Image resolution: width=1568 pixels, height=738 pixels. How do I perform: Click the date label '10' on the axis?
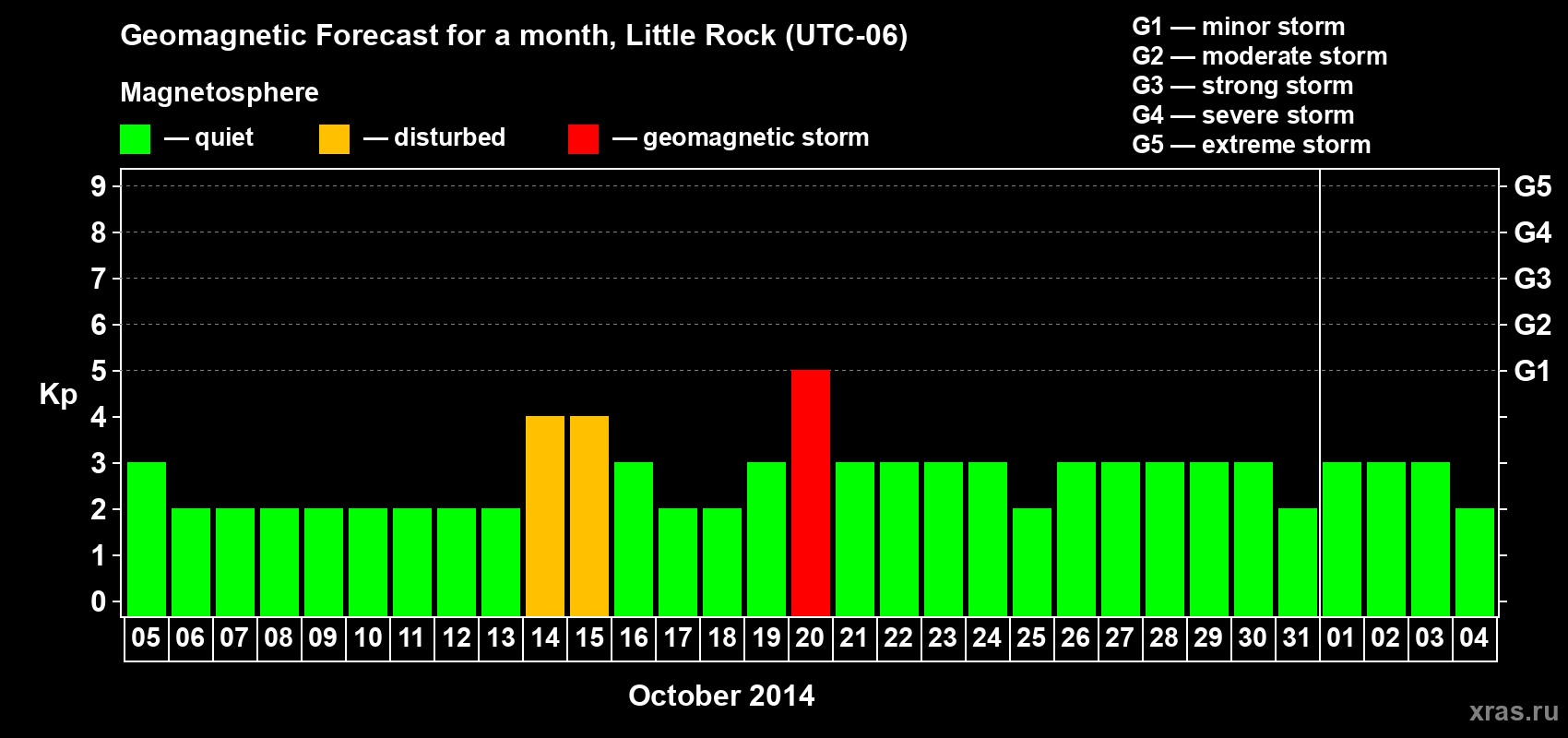(368, 637)
